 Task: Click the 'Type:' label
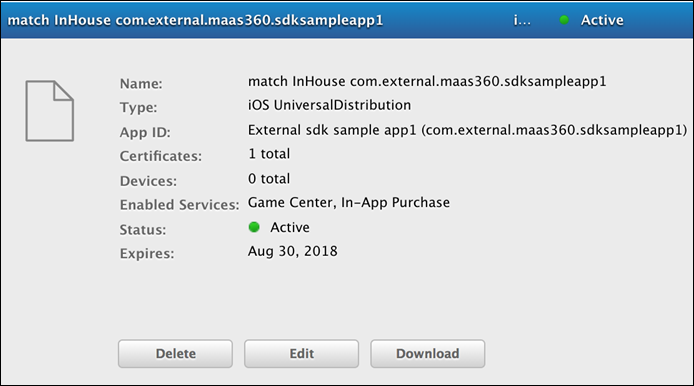click(138, 108)
